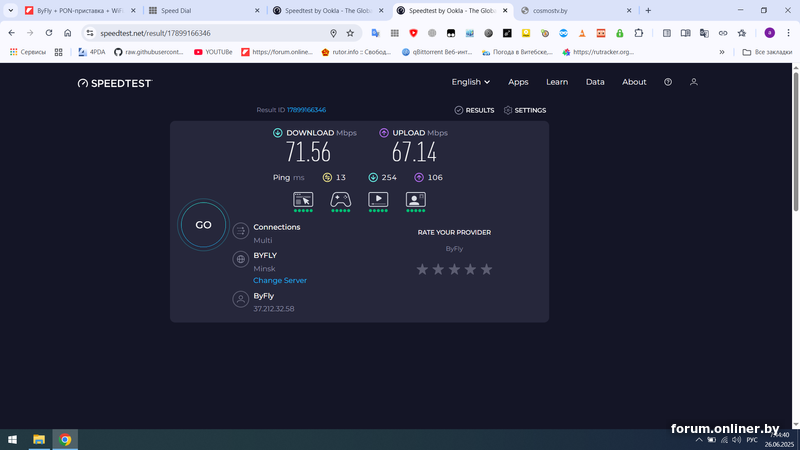Open the All Bookmarks folder
The height and width of the screenshot is (450, 800).
click(767, 51)
